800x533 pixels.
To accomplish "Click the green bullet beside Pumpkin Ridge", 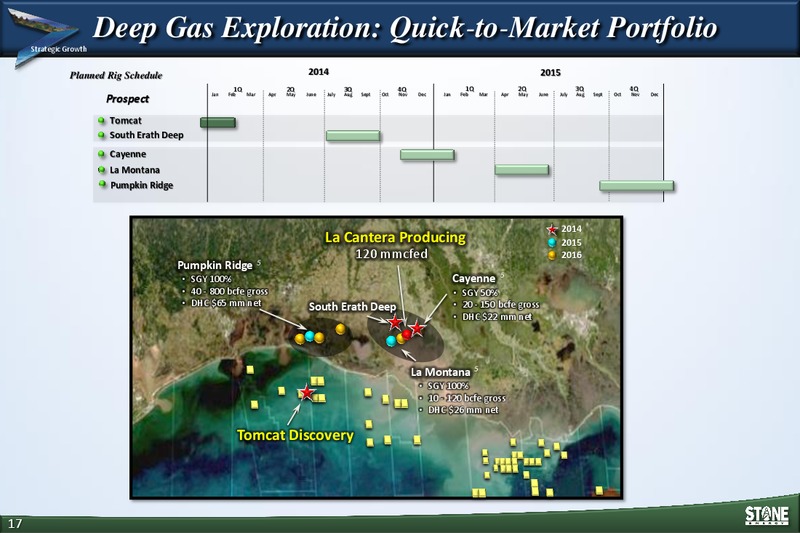I will click(102, 184).
